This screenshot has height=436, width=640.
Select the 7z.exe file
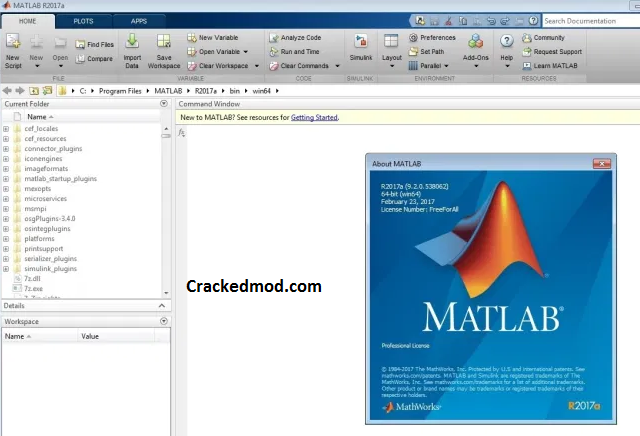point(33,289)
